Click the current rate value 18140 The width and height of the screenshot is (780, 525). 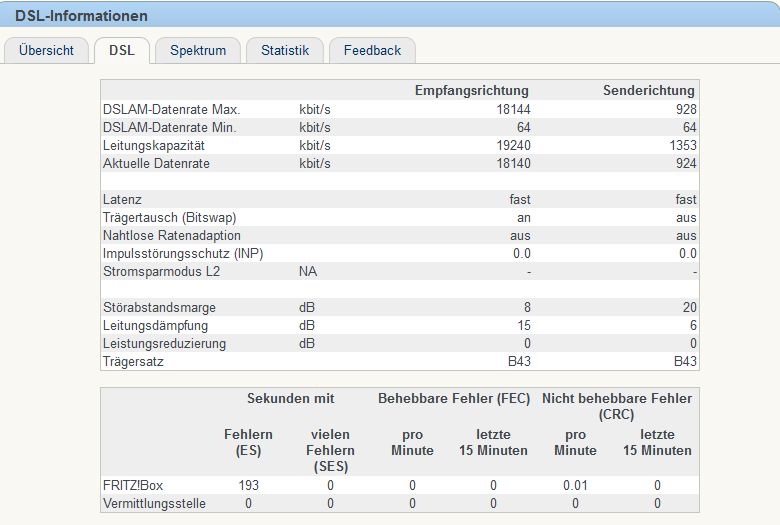click(513, 163)
